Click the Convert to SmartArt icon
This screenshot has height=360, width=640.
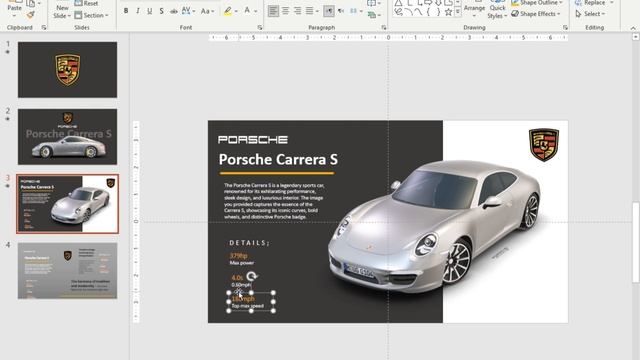pyautogui.click(x=373, y=15)
